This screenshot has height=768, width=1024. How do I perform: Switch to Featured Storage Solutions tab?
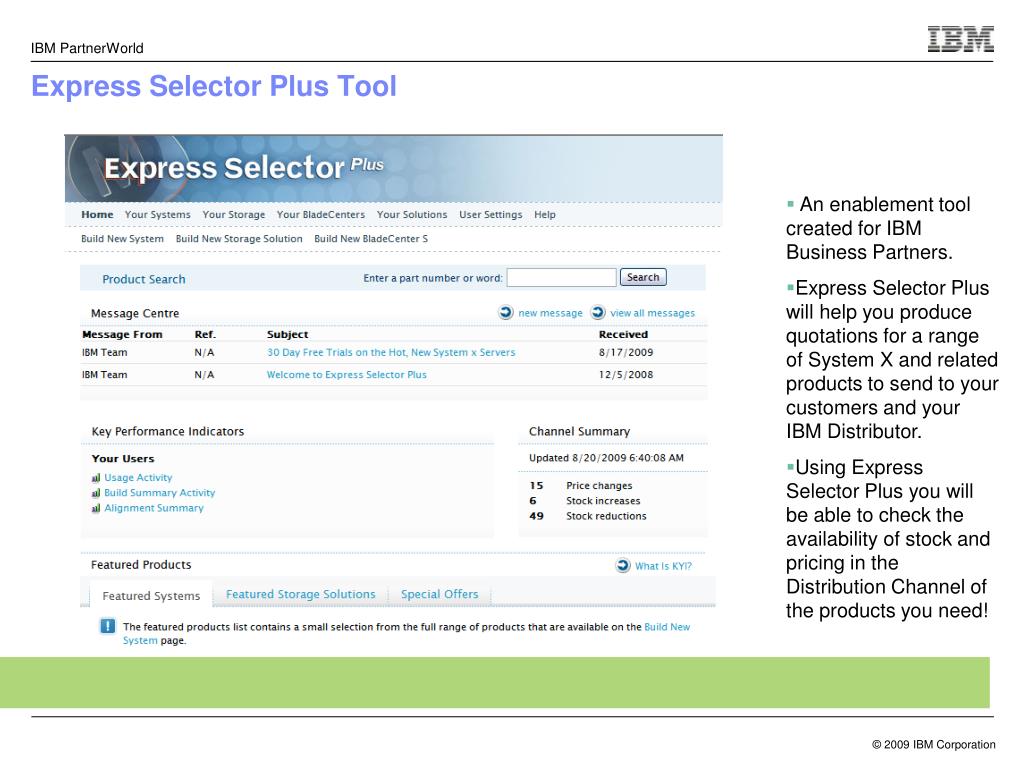(300, 594)
